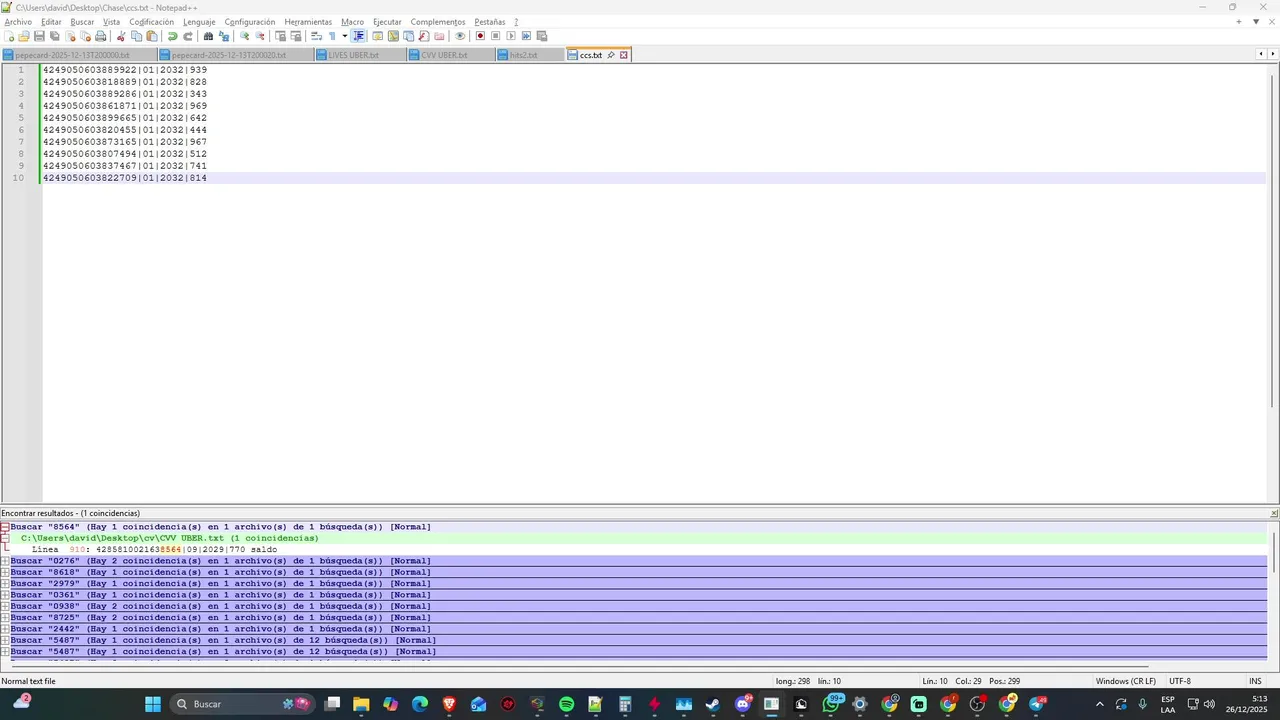Click the Print toolbar icon
The width and height of the screenshot is (1280, 720).
click(x=101, y=36)
